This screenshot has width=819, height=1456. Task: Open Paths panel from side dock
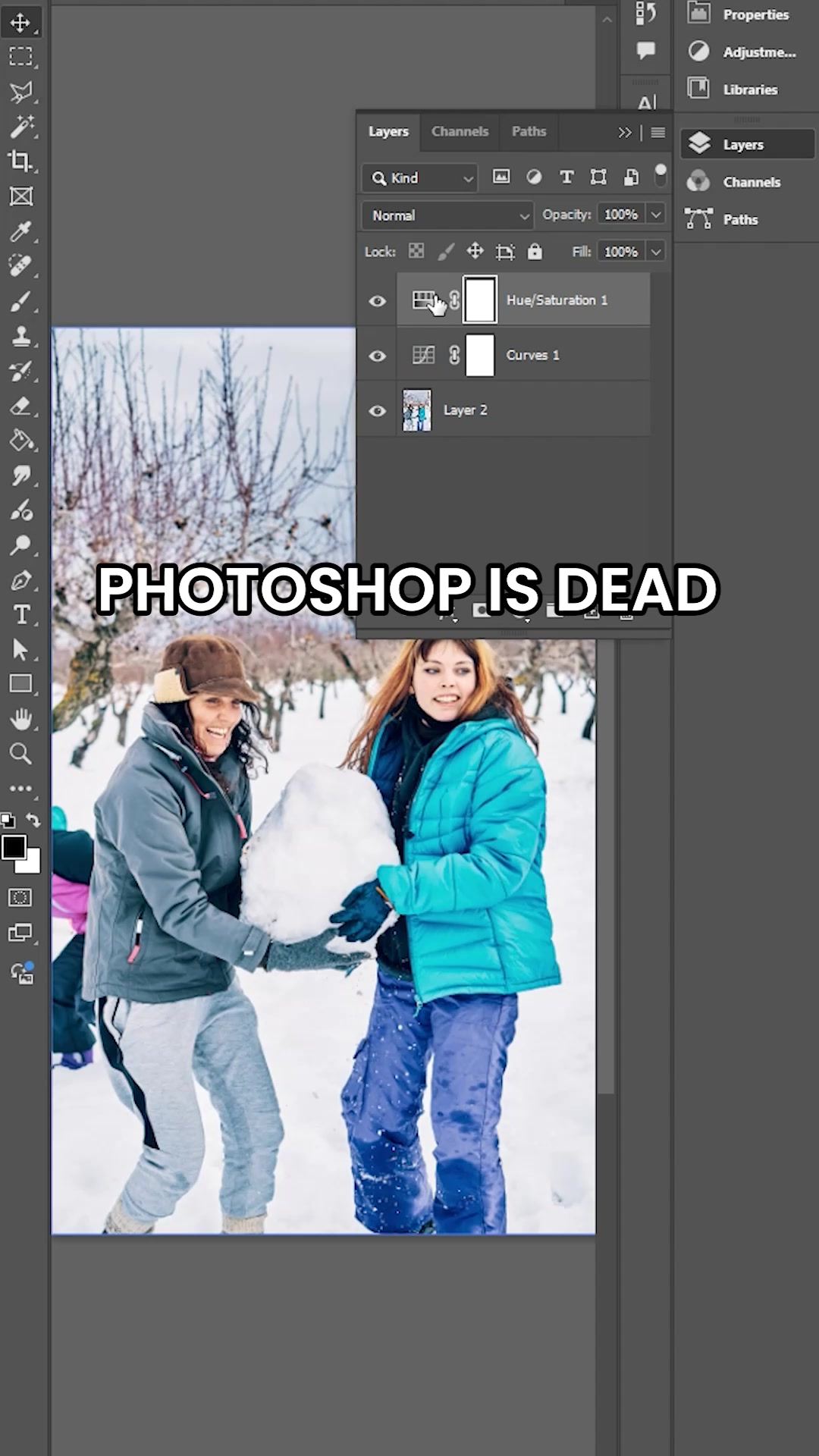pos(747,219)
